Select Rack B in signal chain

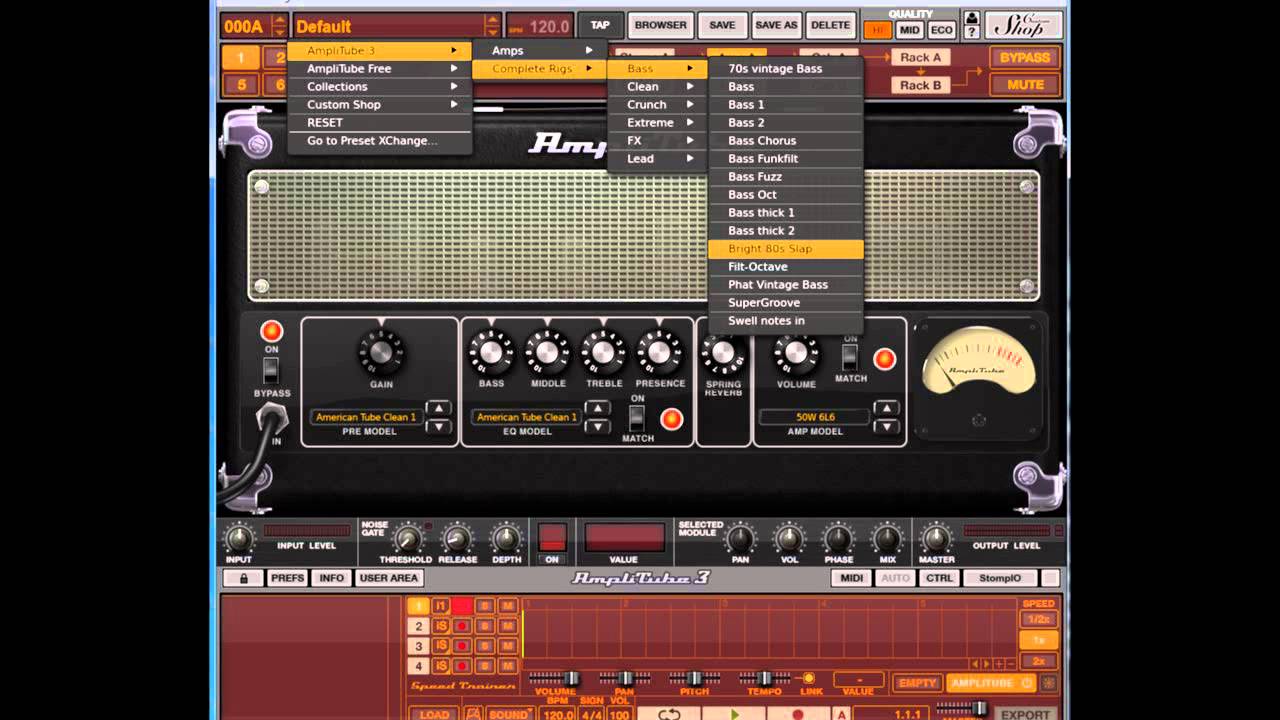click(920, 85)
